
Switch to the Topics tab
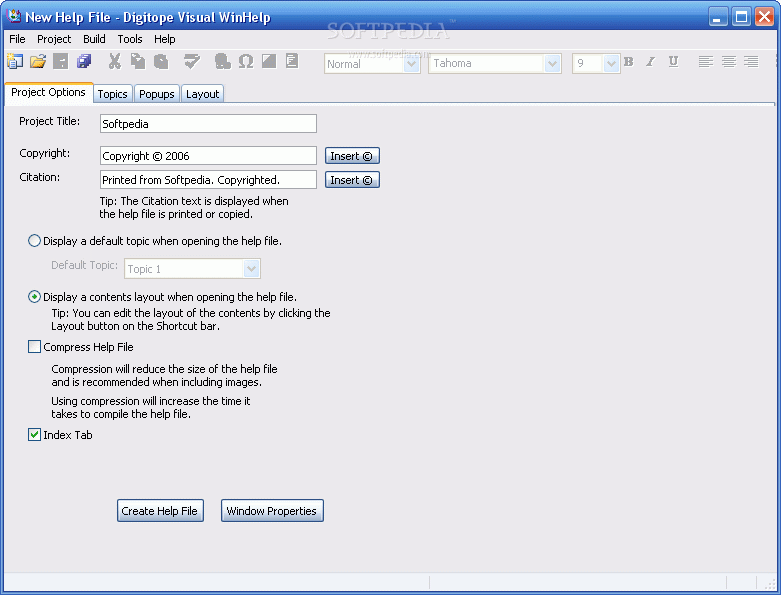[x=113, y=94]
